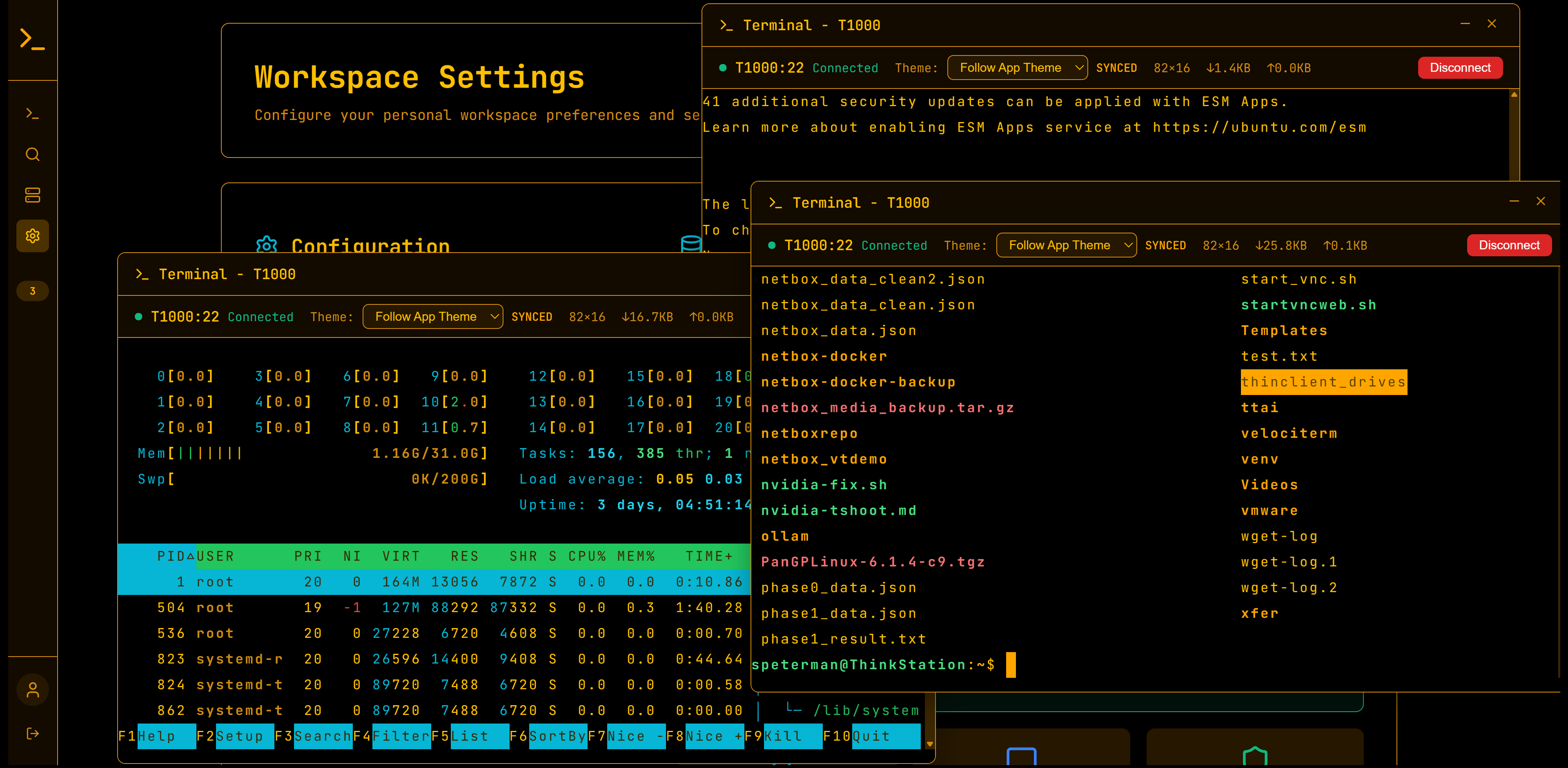Click the badge showing 3 sessions

point(32,291)
